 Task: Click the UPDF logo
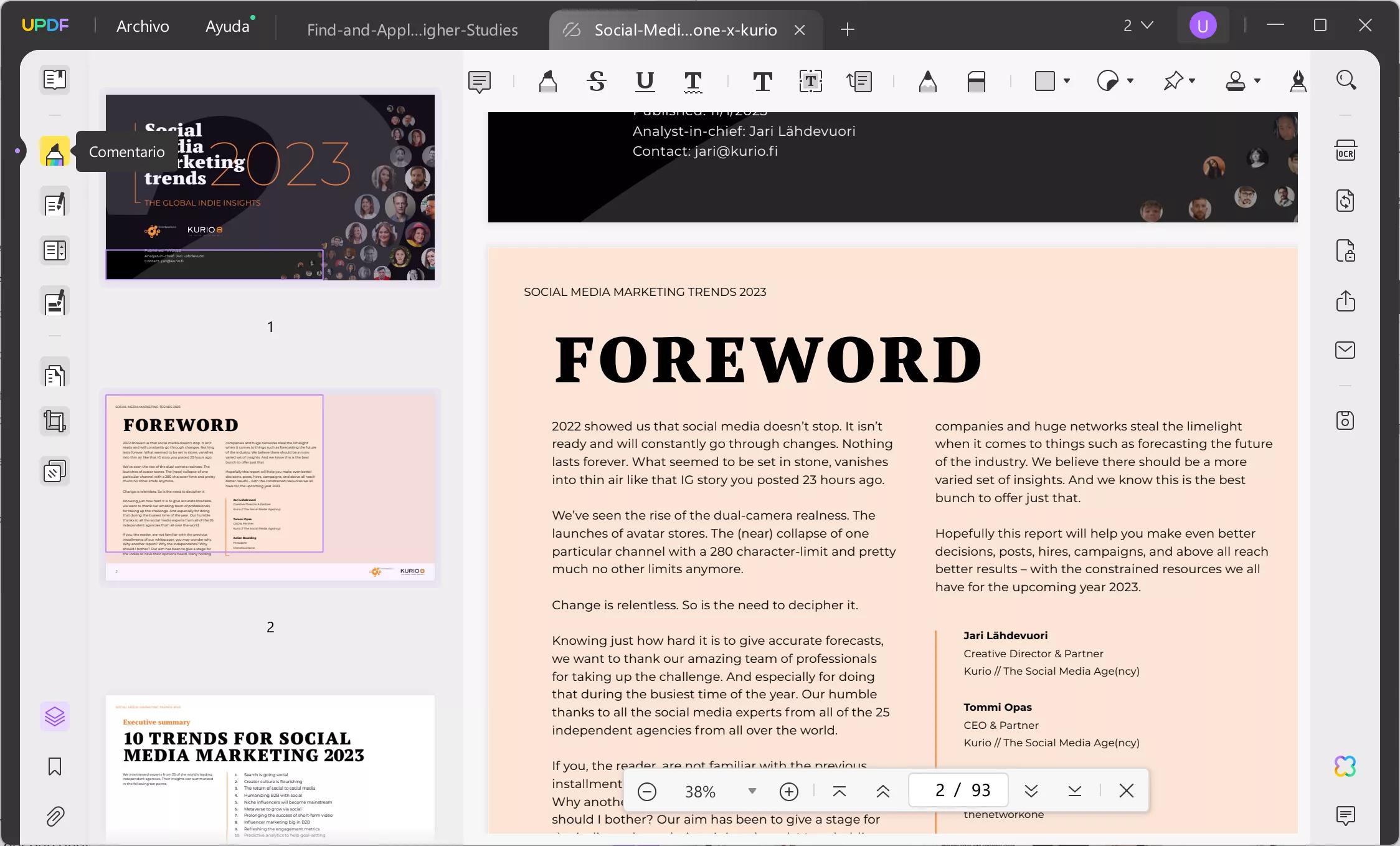(45, 26)
